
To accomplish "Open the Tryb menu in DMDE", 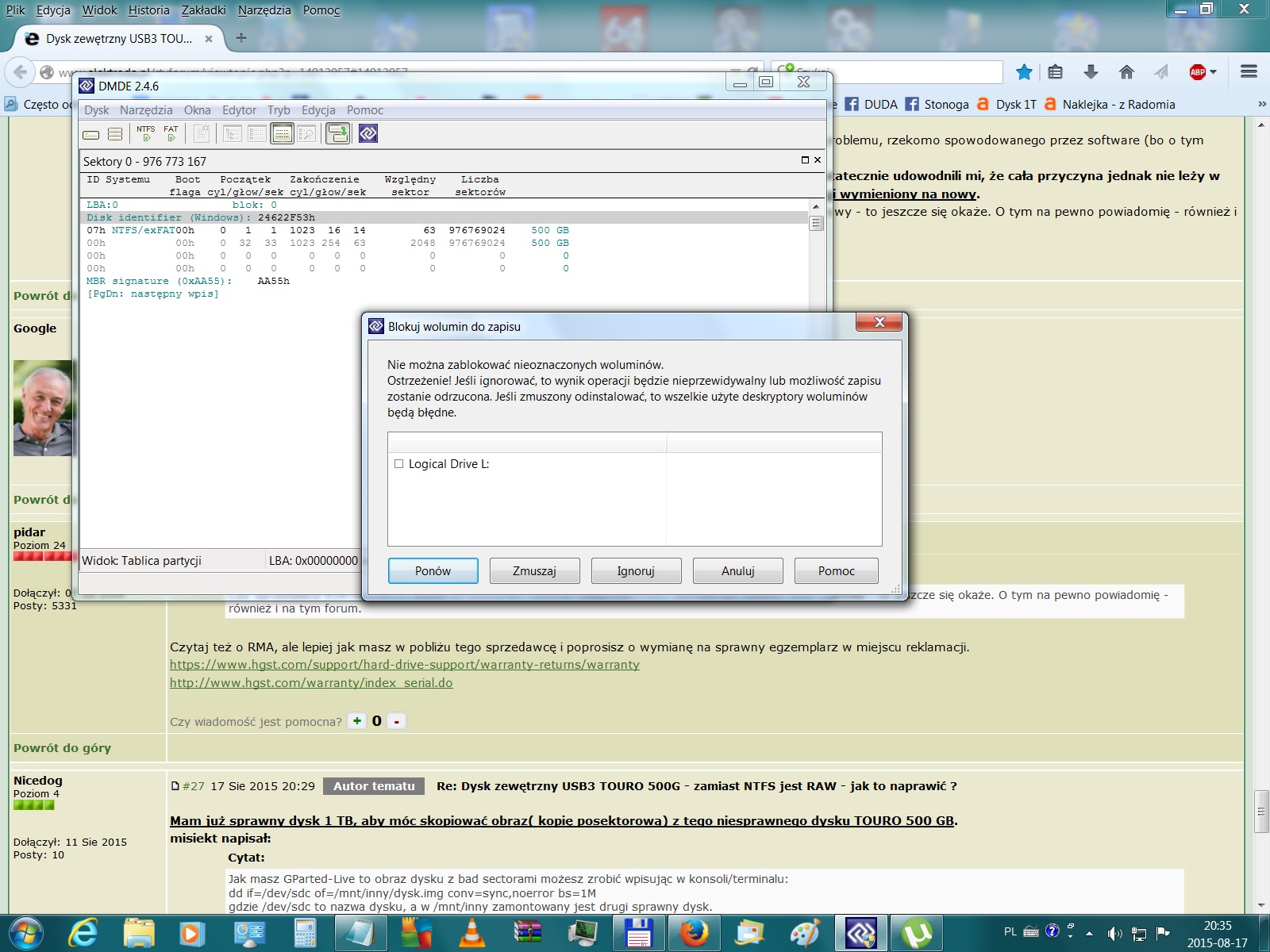I will [x=279, y=110].
